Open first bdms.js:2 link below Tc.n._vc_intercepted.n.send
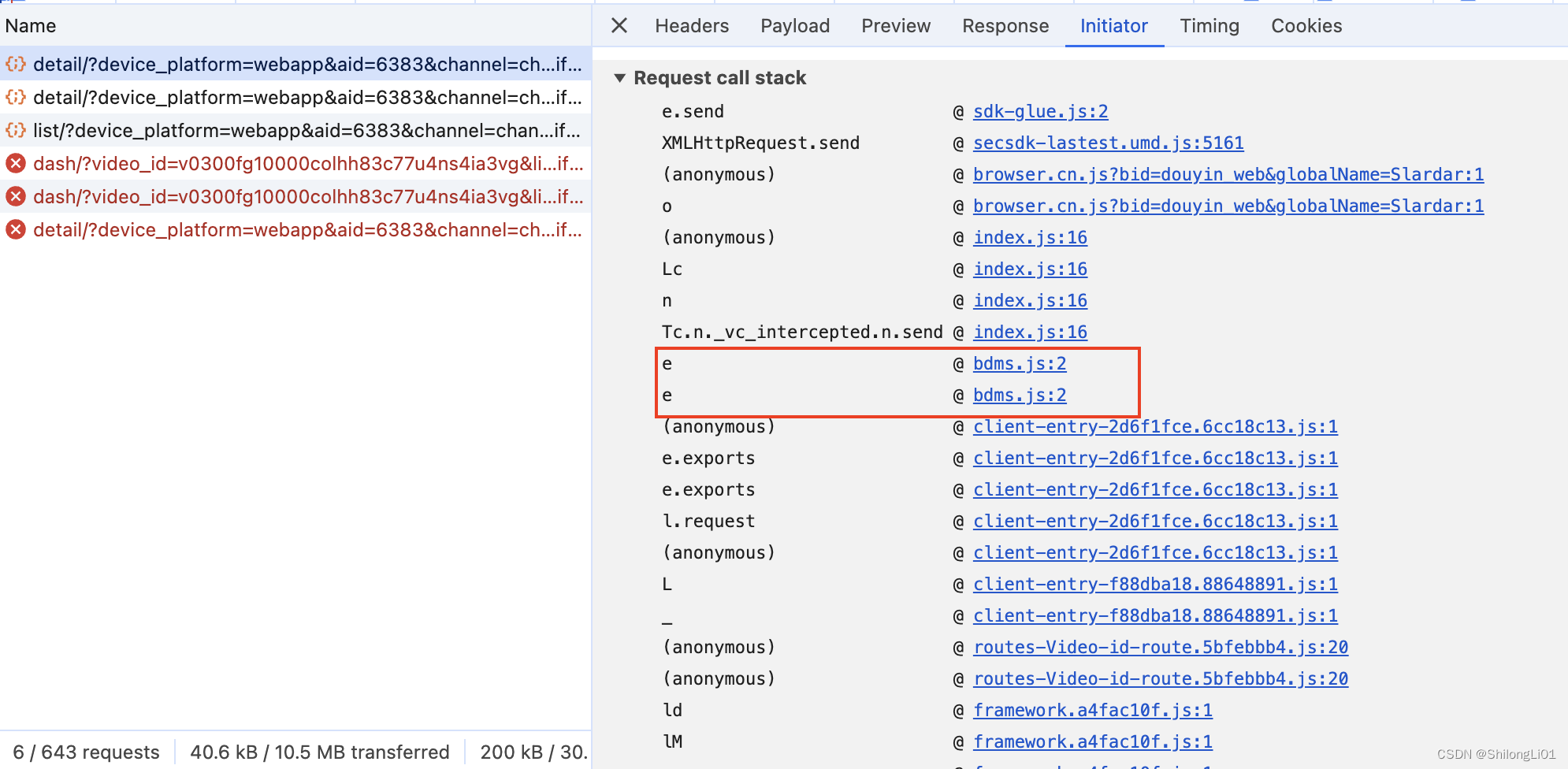The image size is (1568, 769). pos(1020,364)
